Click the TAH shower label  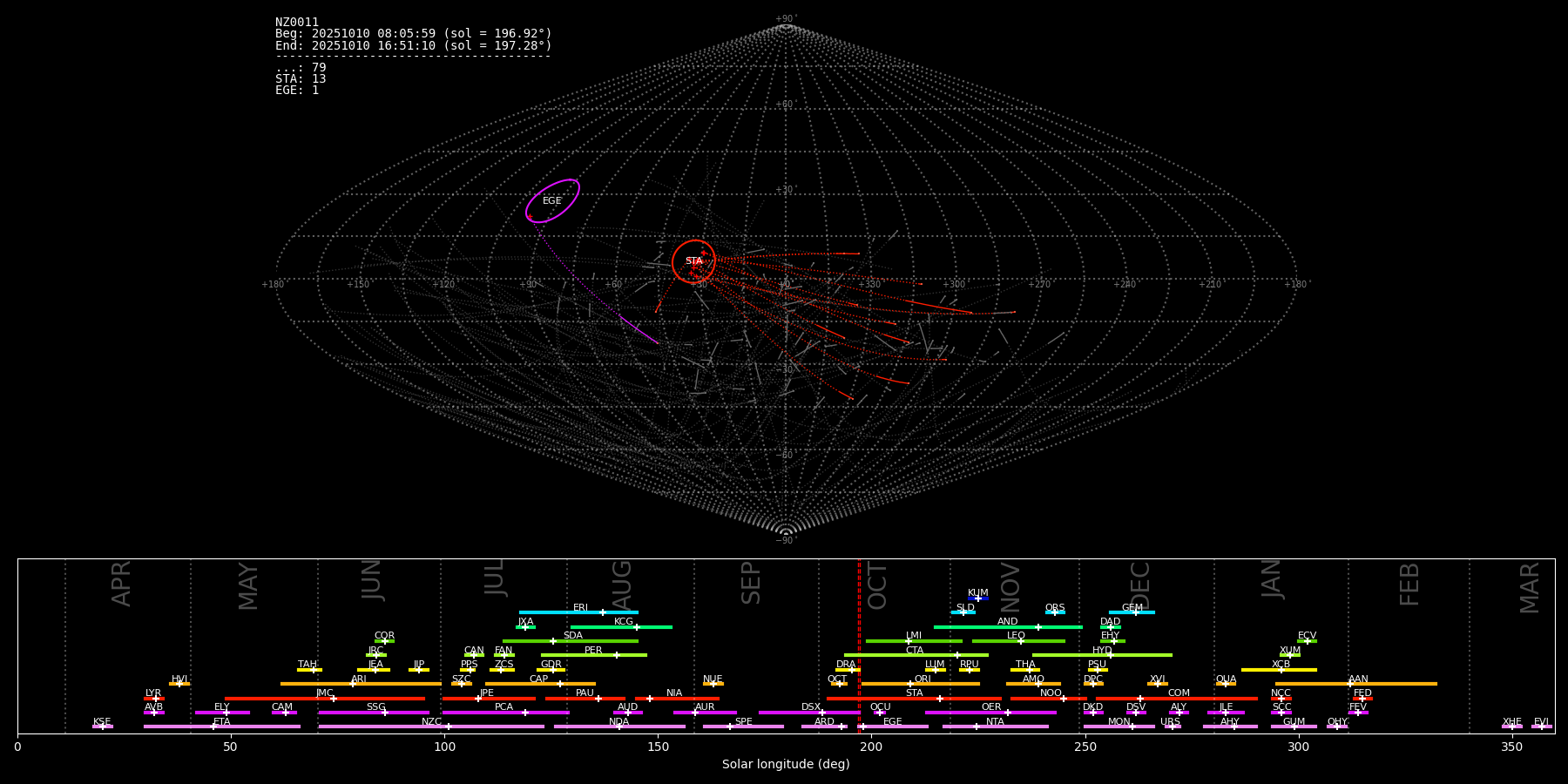(308, 664)
